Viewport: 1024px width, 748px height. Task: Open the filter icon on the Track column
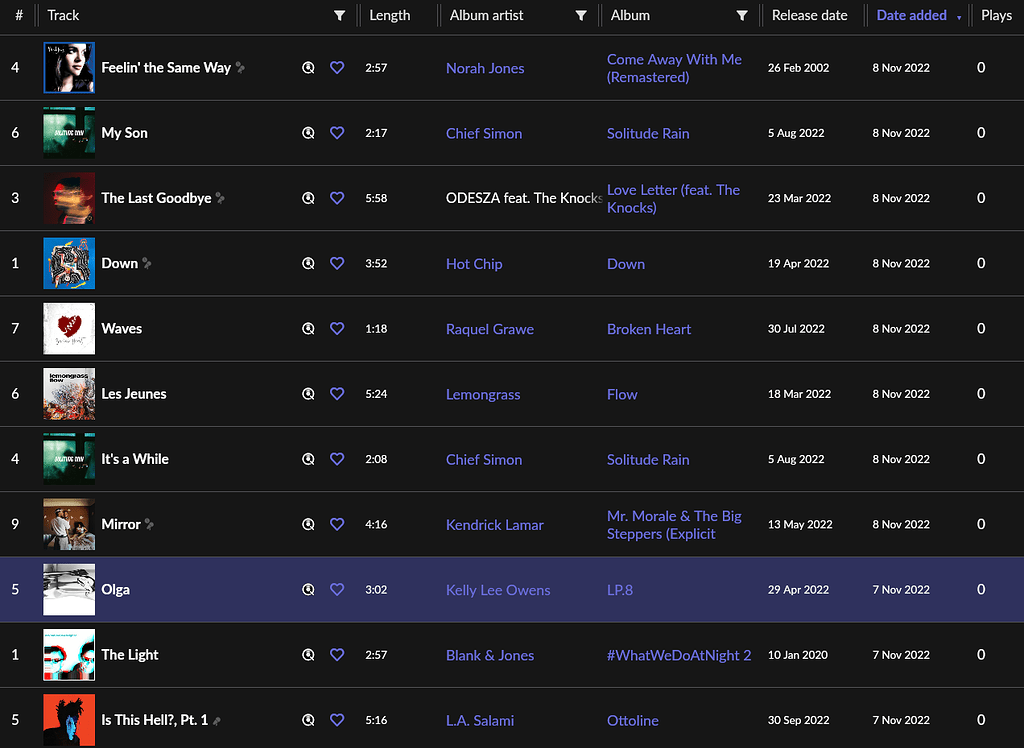click(x=339, y=15)
